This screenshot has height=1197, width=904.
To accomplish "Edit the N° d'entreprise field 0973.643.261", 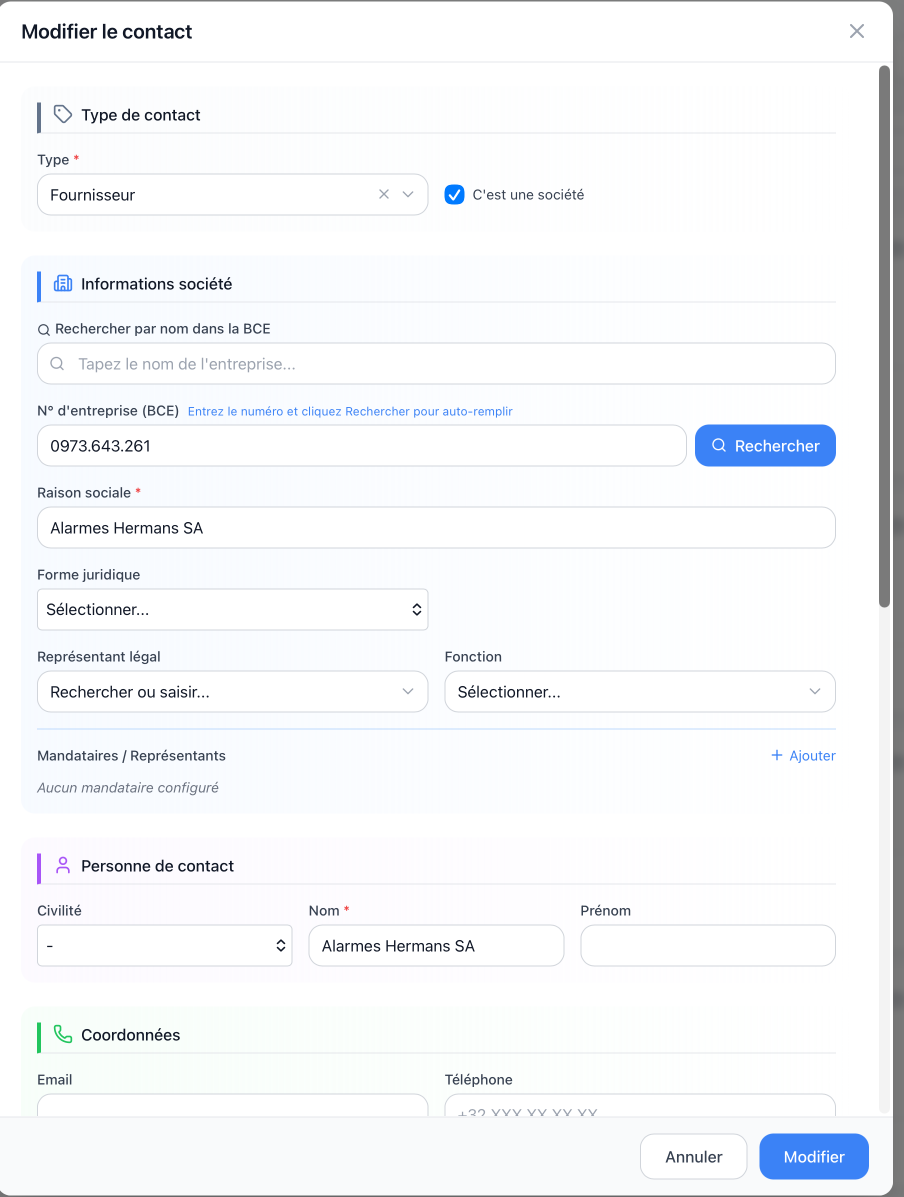I will point(362,446).
